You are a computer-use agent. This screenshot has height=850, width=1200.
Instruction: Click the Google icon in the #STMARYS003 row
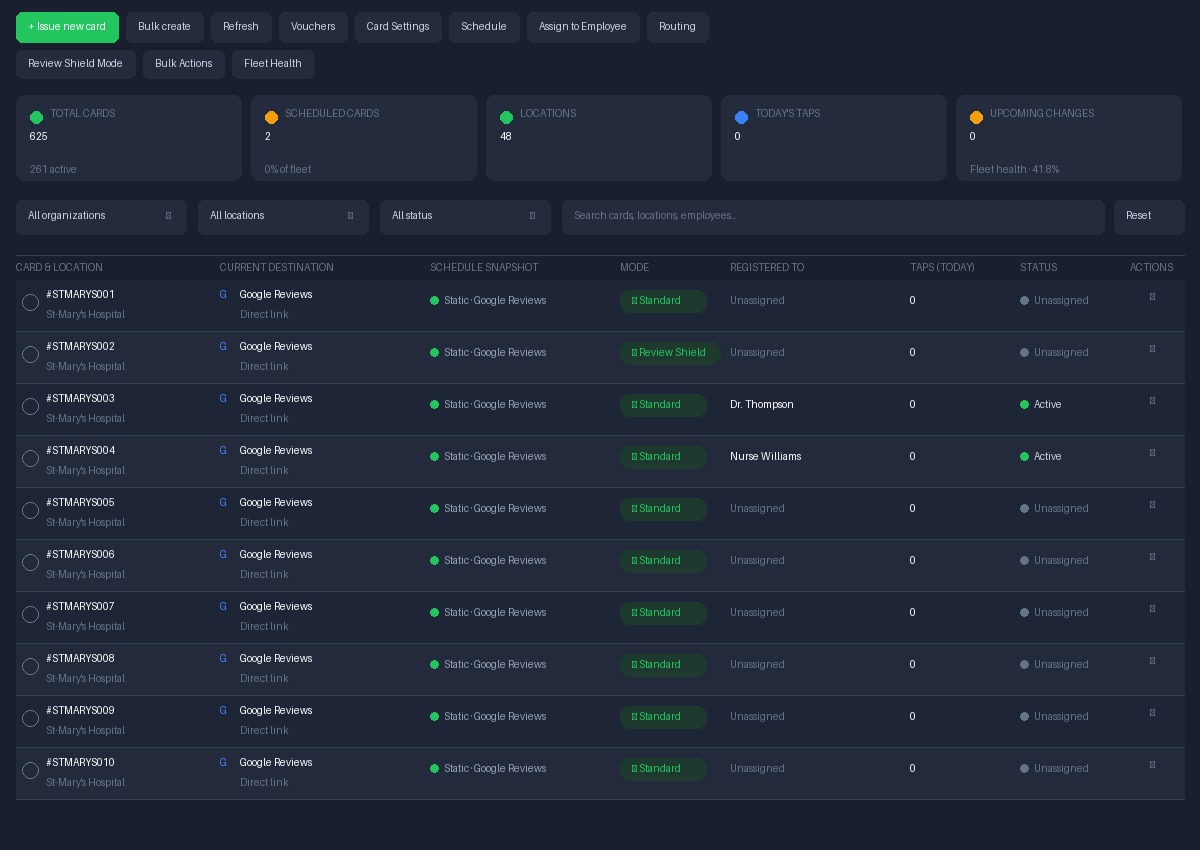(x=223, y=399)
